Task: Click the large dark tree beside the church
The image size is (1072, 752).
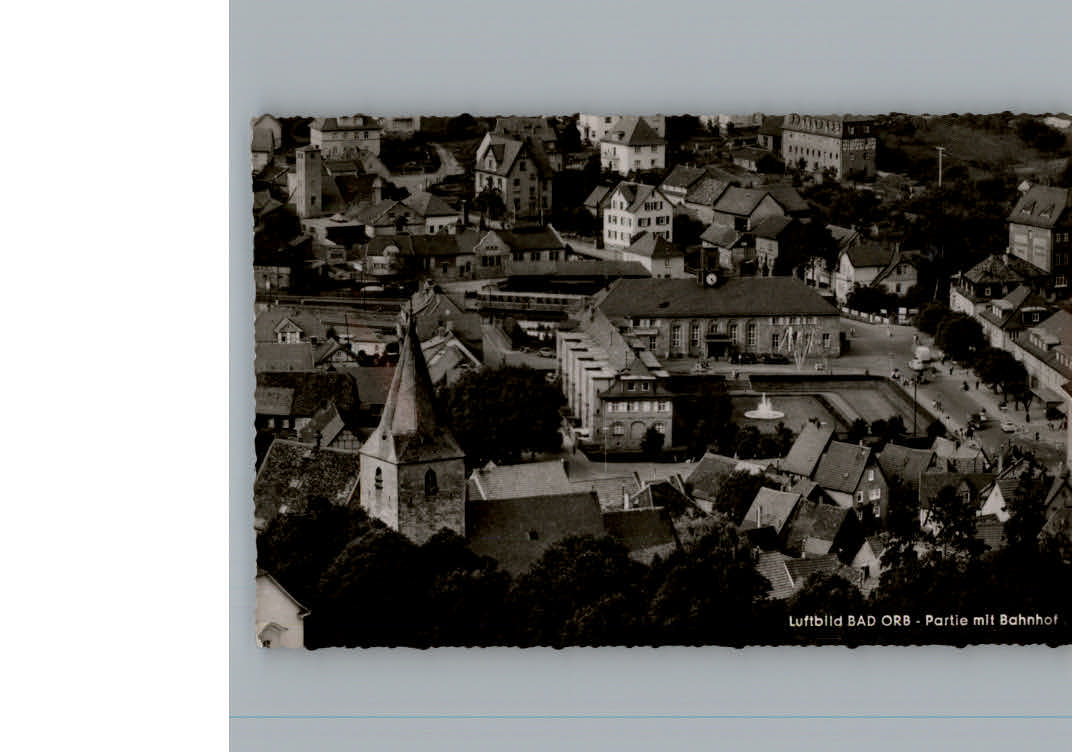Action: [503, 412]
